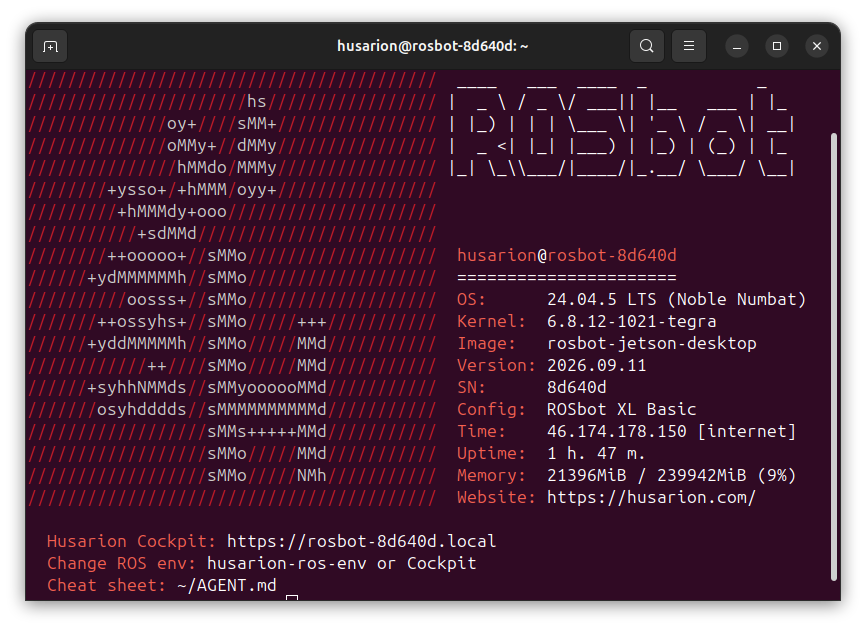Viewport: 866px width, 629px height.
Task: Click the Uptime label
Action: coord(492,453)
